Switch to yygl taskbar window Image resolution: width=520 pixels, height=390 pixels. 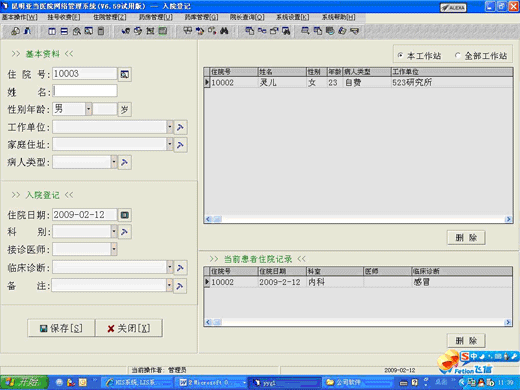click(x=285, y=382)
